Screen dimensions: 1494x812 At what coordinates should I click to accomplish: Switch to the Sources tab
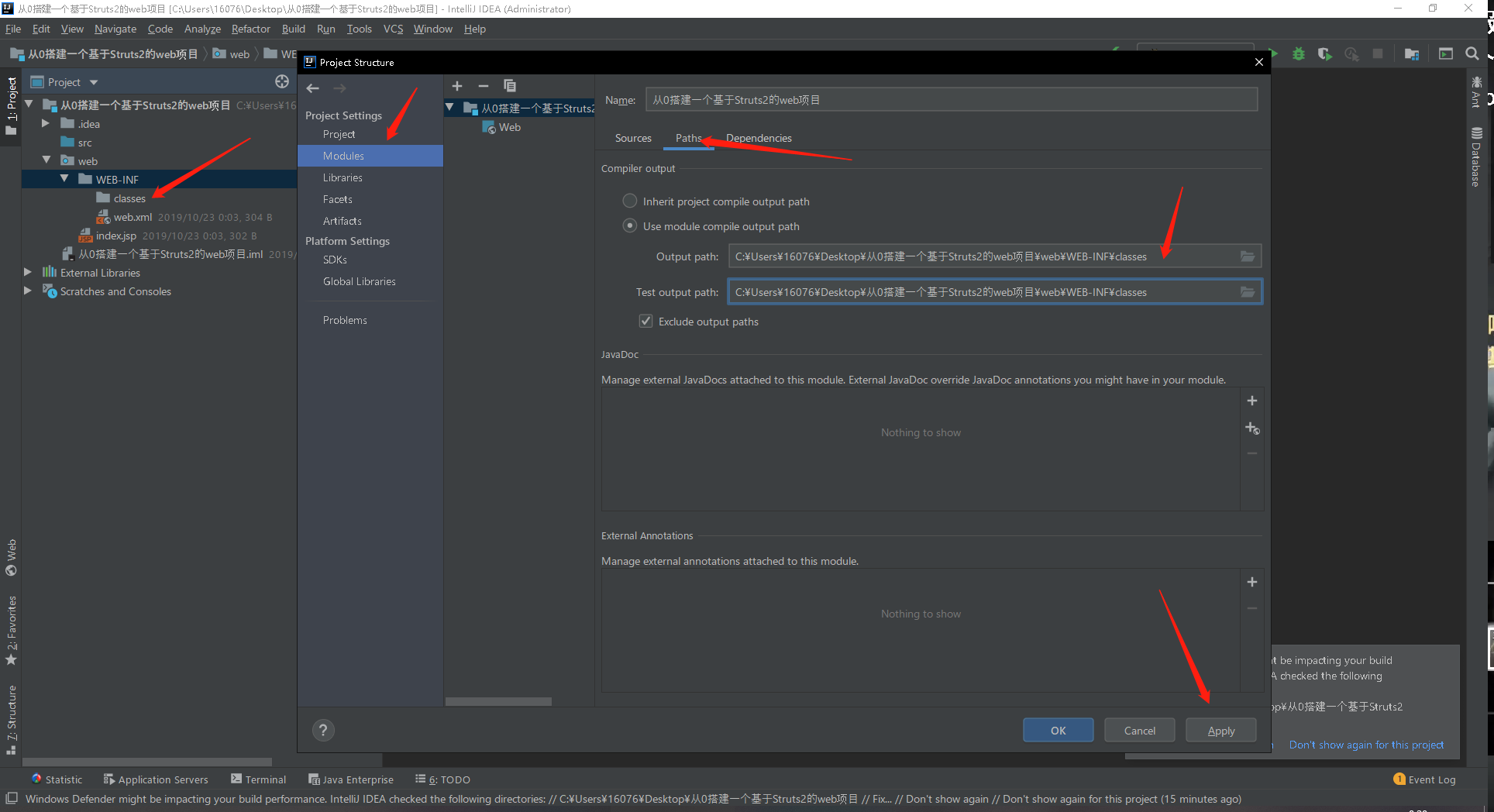click(x=633, y=138)
